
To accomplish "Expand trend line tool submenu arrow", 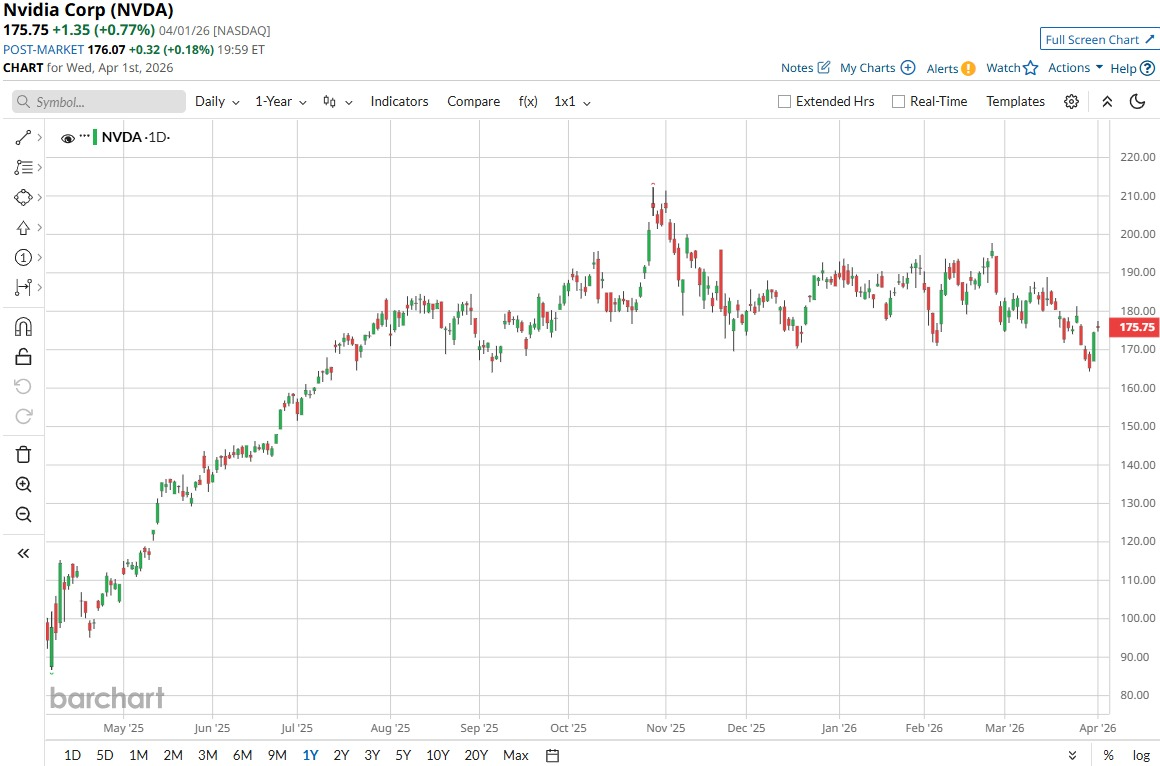I will tap(39, 137).
